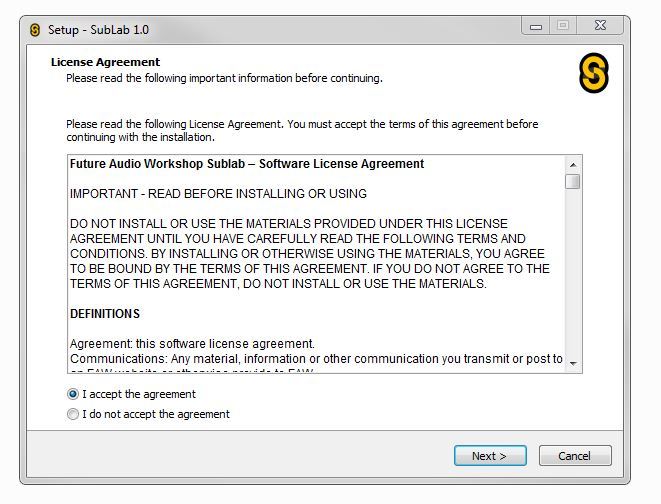The image size is (661, 504).
Task: Choose "I do not accept the agreement"
Action: (73, 414)
